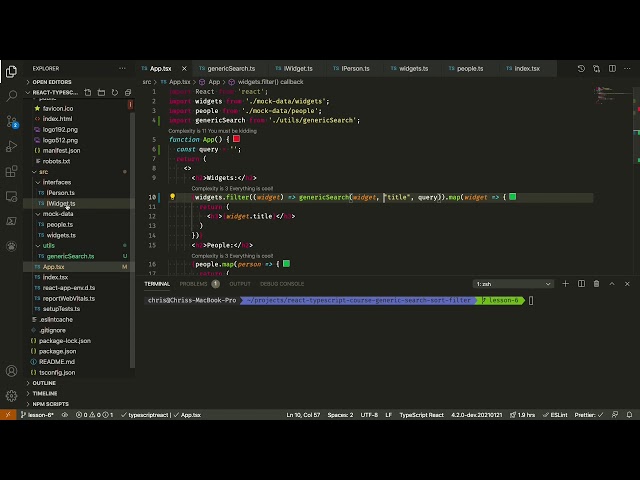The image size is (640, 480).
Task: Open the Output panel tab
Action: 240,284
